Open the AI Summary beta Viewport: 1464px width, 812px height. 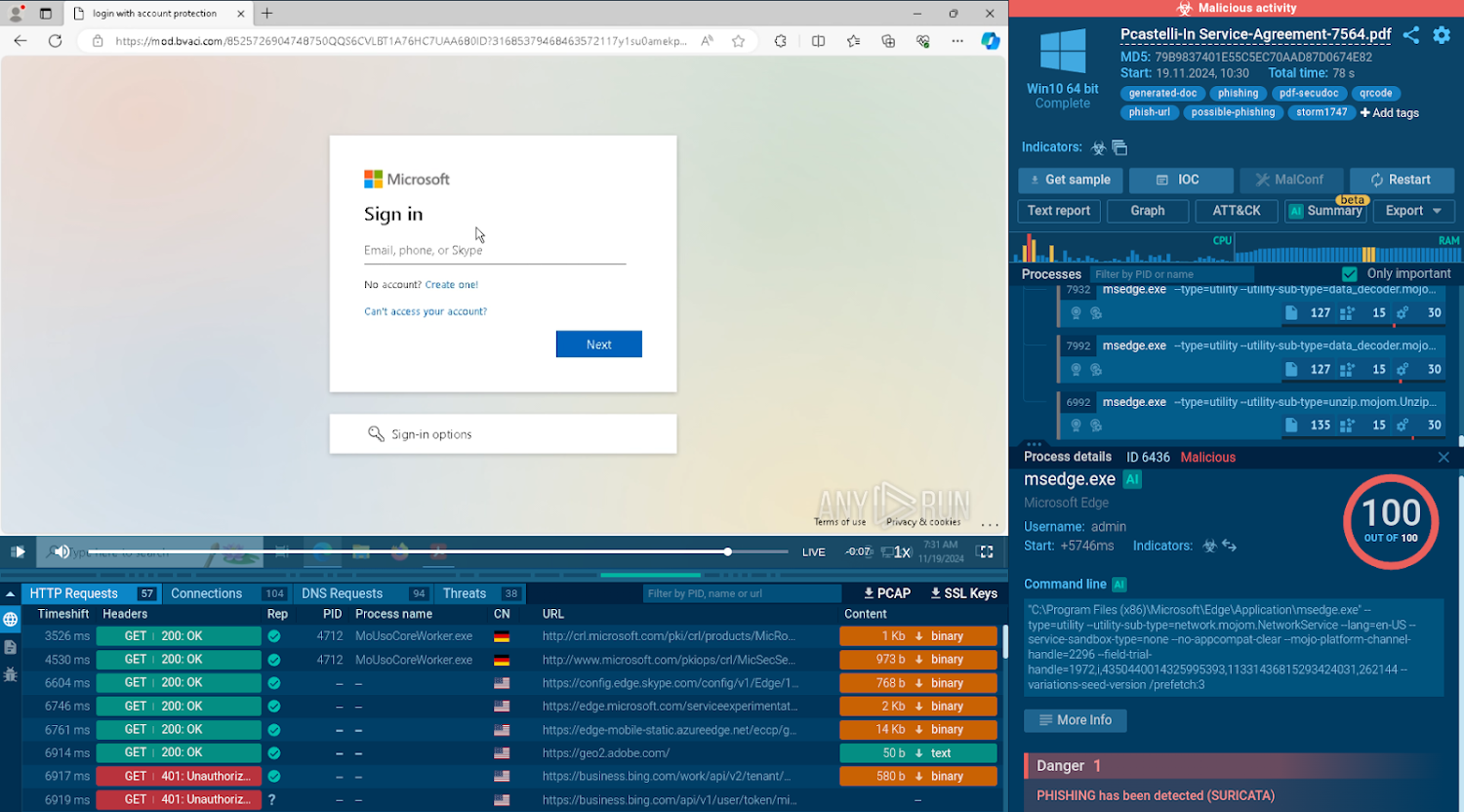coord(1325,211)
